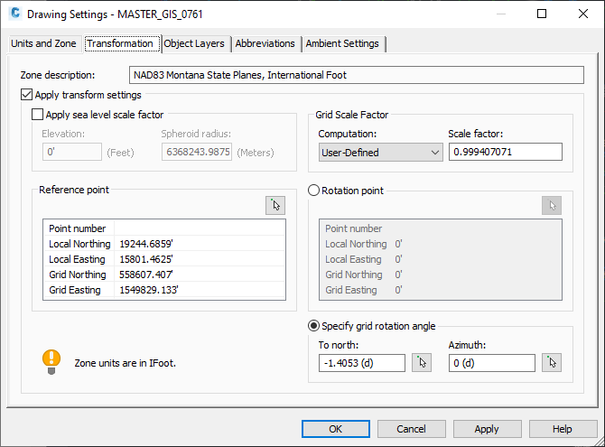Pick the To north angle in the drawing

(x=421, y=363)
